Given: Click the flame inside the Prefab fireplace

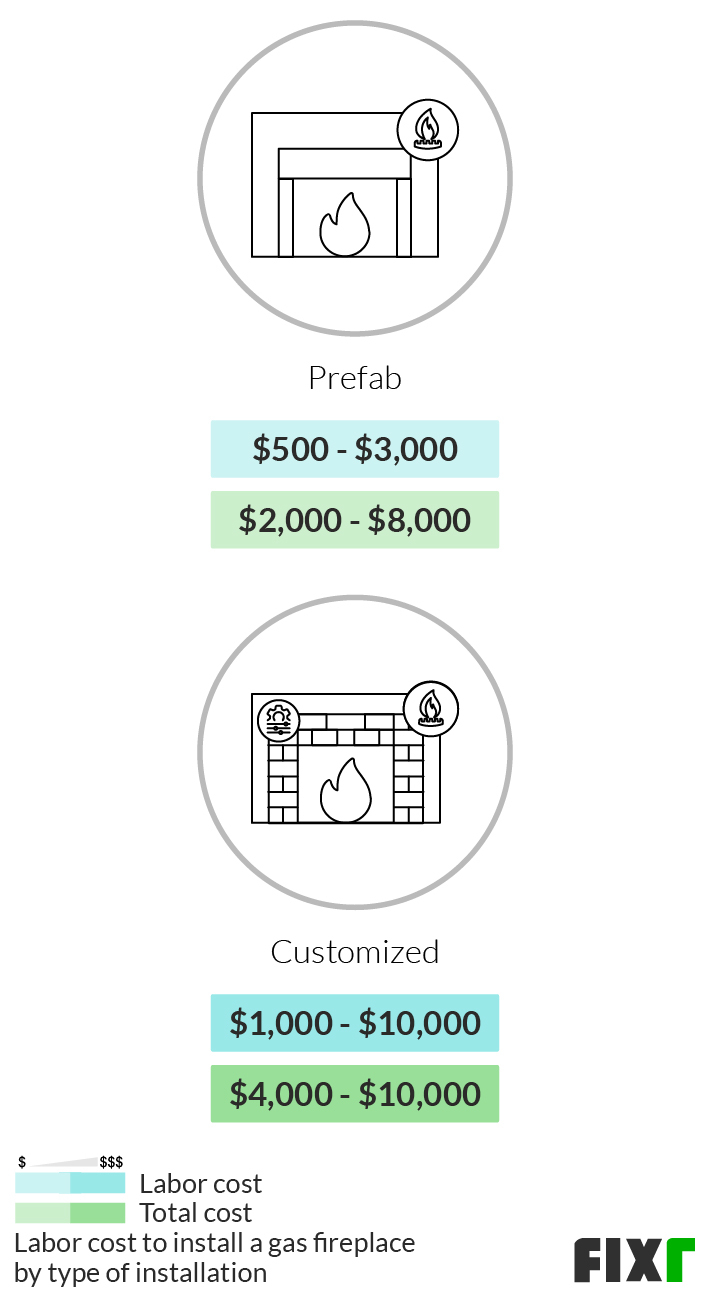Looking at the screenshot, I should coord(345,224).
